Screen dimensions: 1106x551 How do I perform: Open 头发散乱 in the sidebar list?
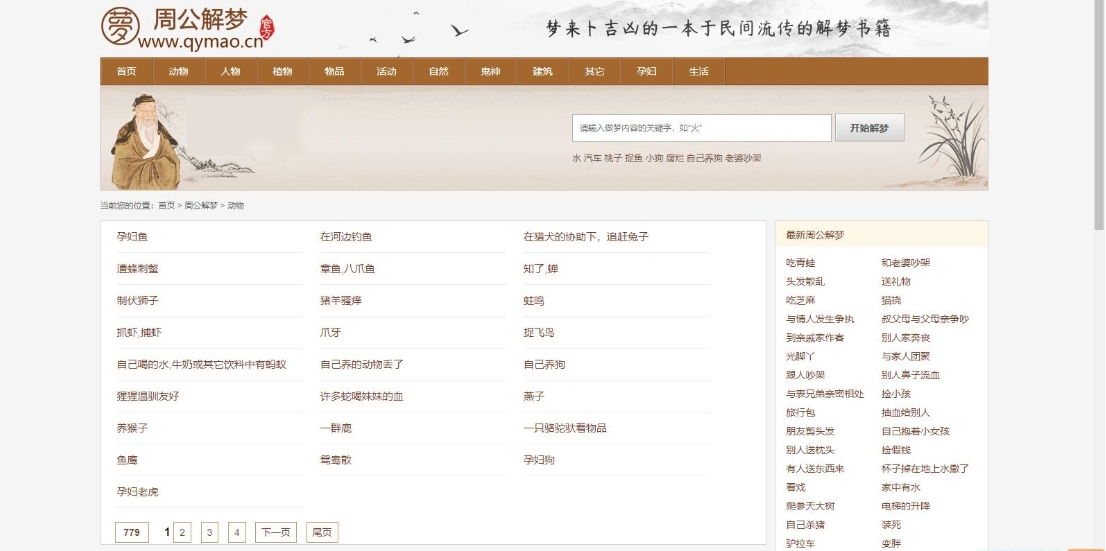[805, 281]
